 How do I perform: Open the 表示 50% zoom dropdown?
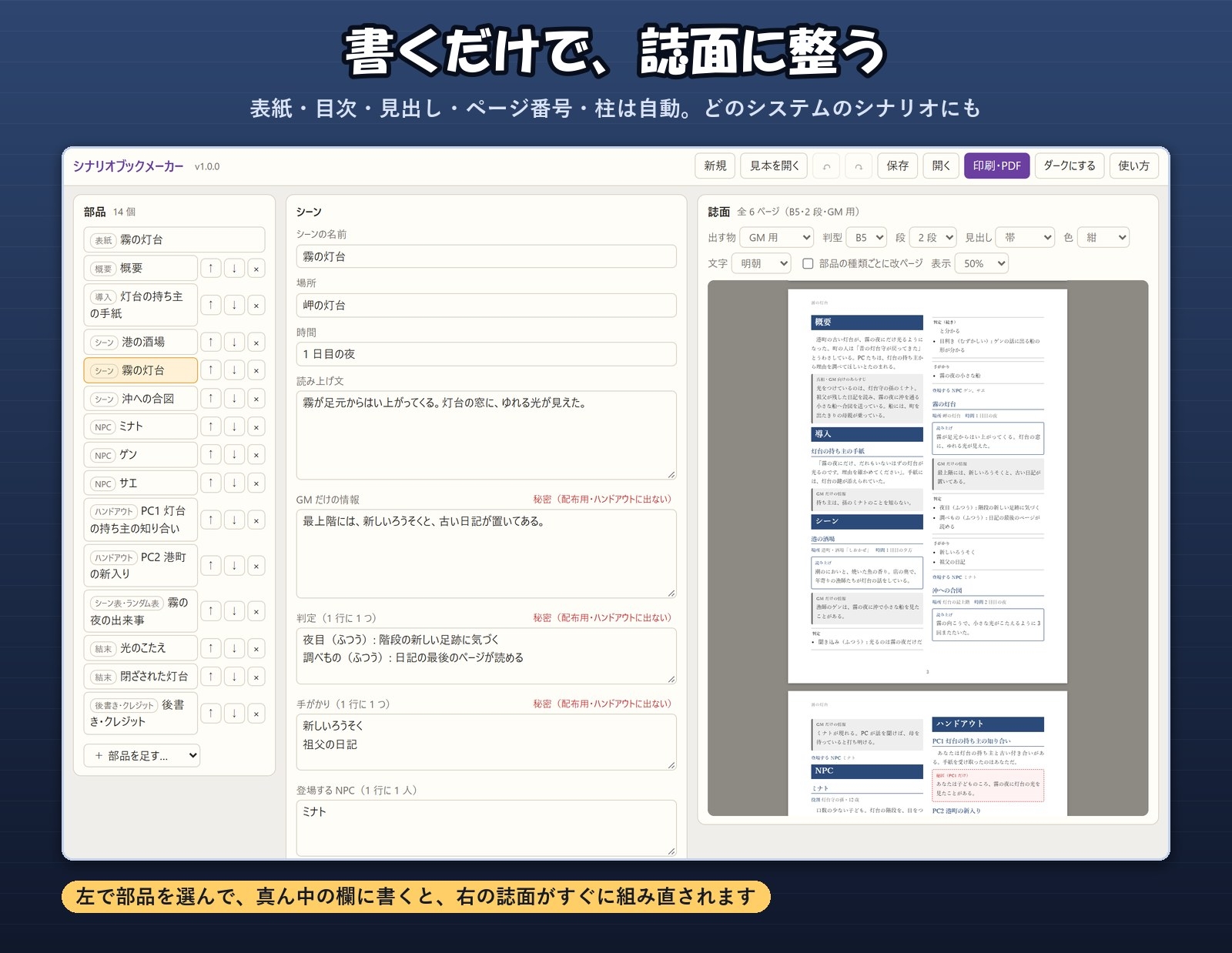982,263
